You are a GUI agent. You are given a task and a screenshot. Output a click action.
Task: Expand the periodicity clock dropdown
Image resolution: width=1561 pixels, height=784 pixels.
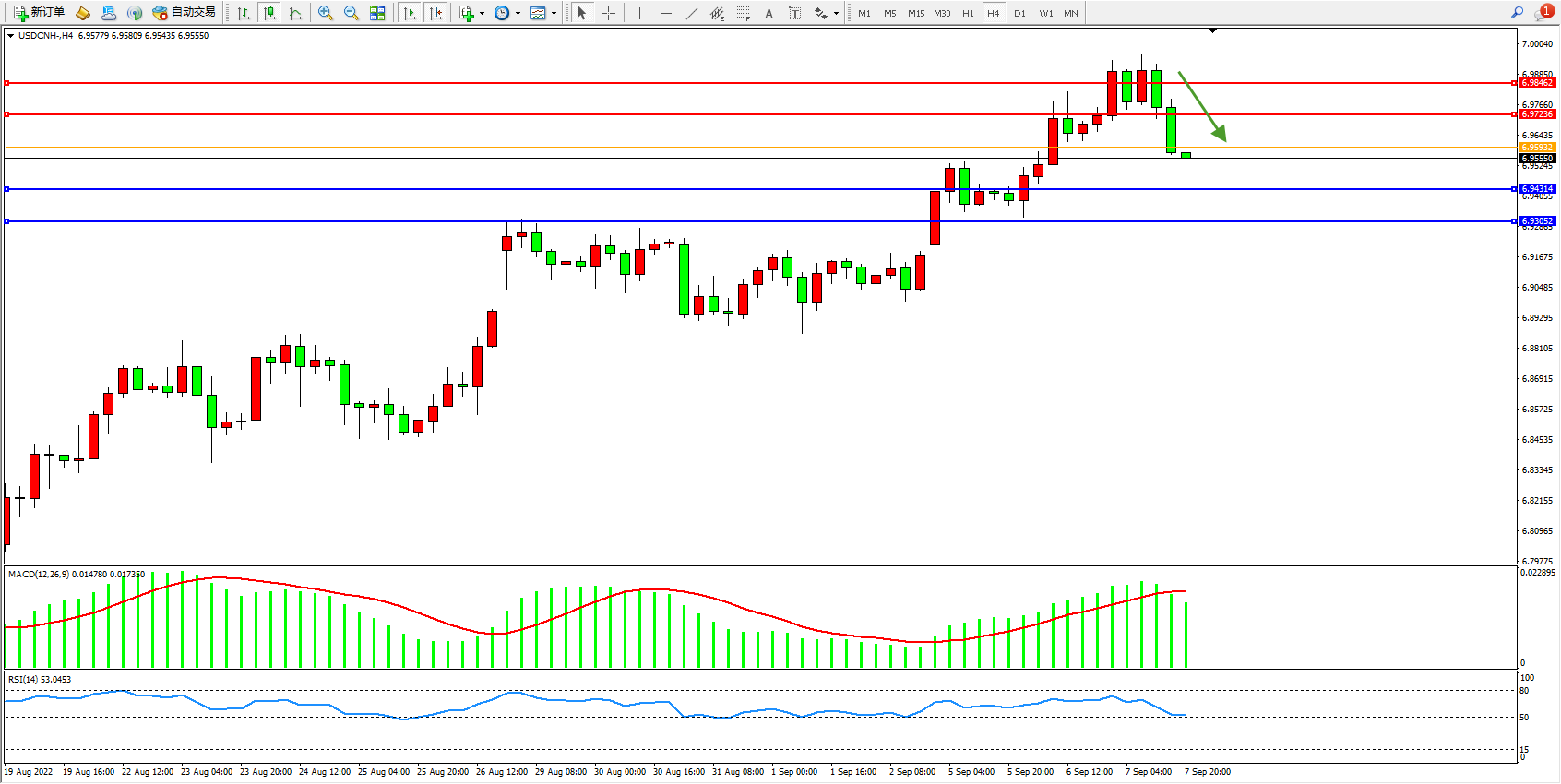[518, 13]
